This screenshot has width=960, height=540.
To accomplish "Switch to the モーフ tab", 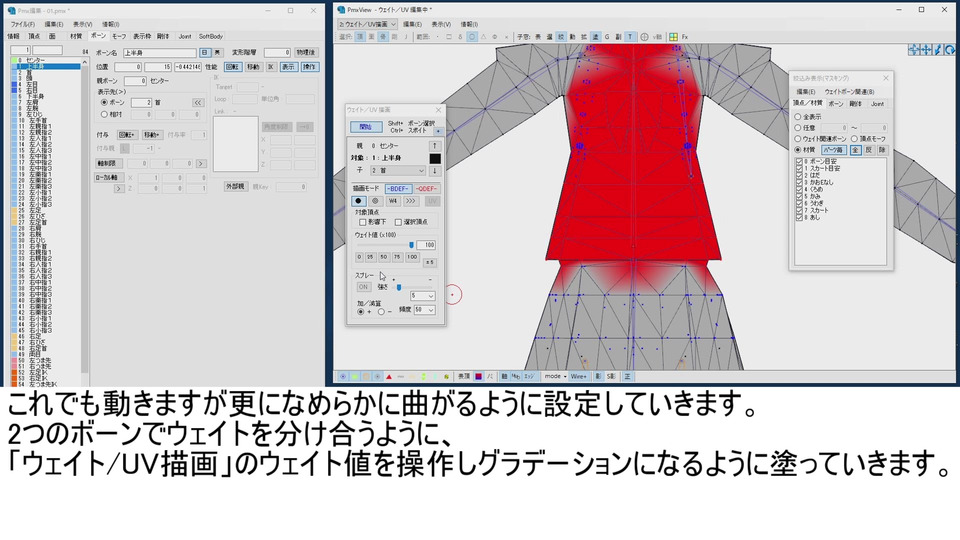I will click(x=119, y=35).
